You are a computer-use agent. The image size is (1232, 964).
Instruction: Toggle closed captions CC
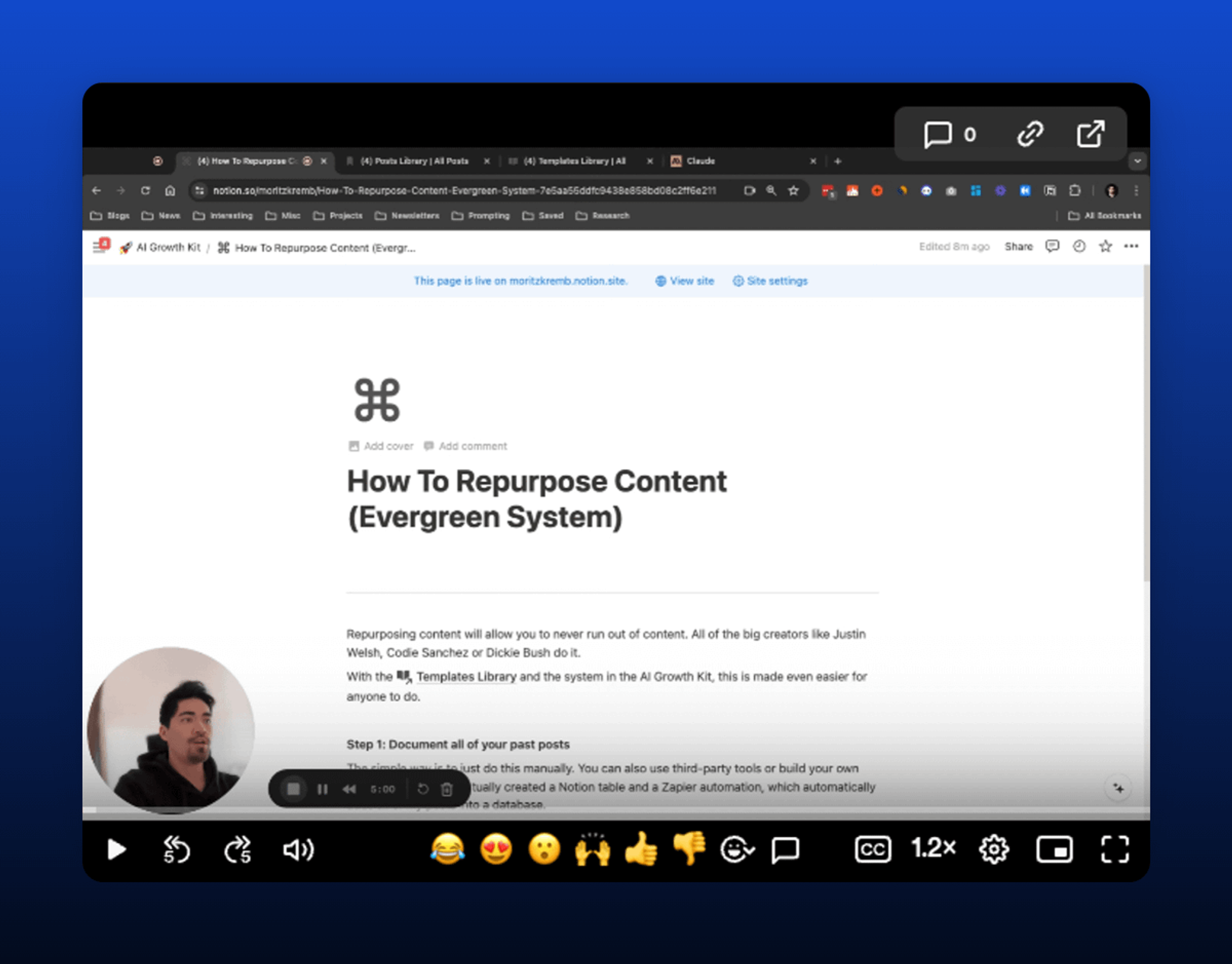872,849
